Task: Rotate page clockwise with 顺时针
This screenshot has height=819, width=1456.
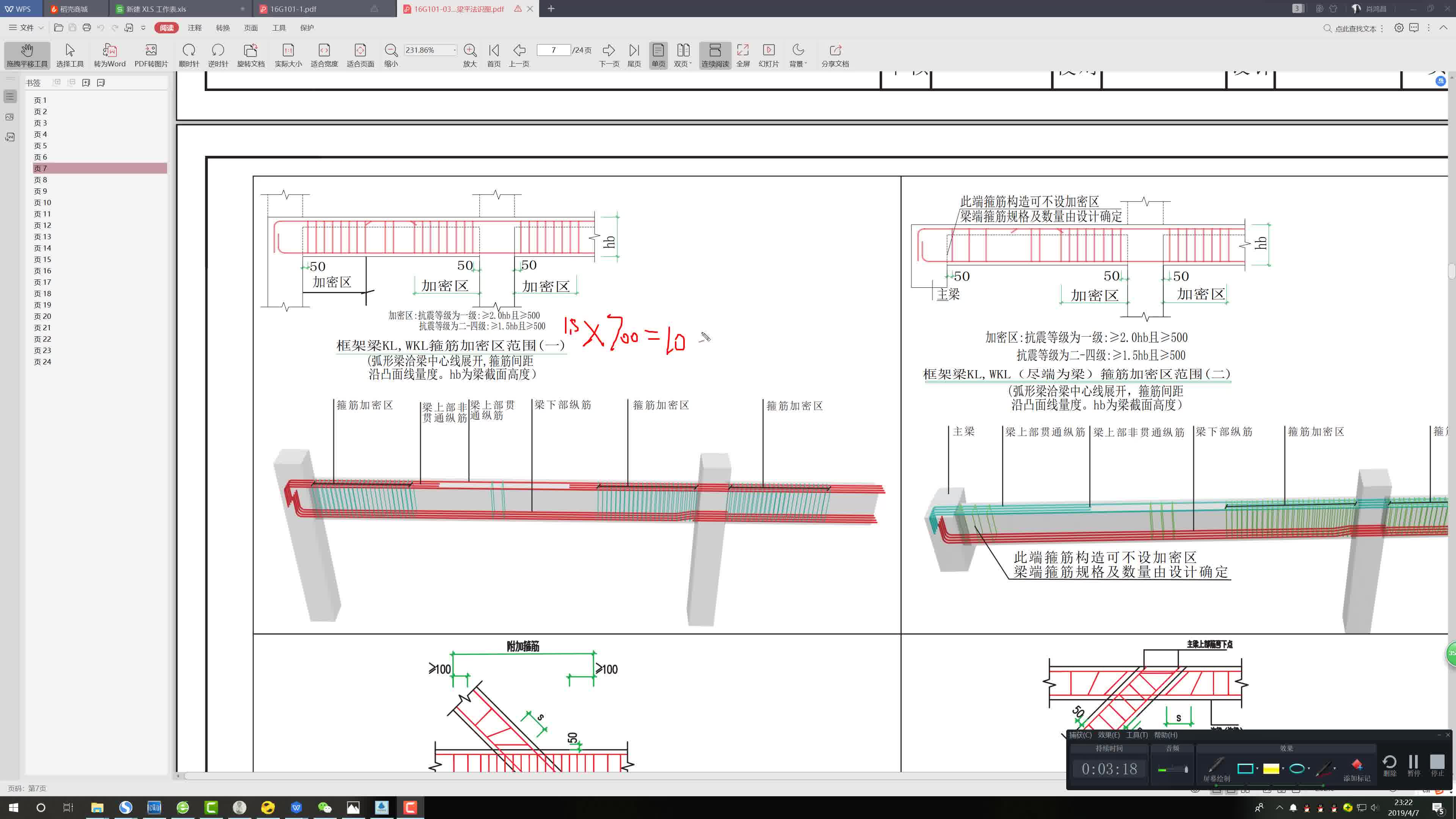Action: (189, 55)
